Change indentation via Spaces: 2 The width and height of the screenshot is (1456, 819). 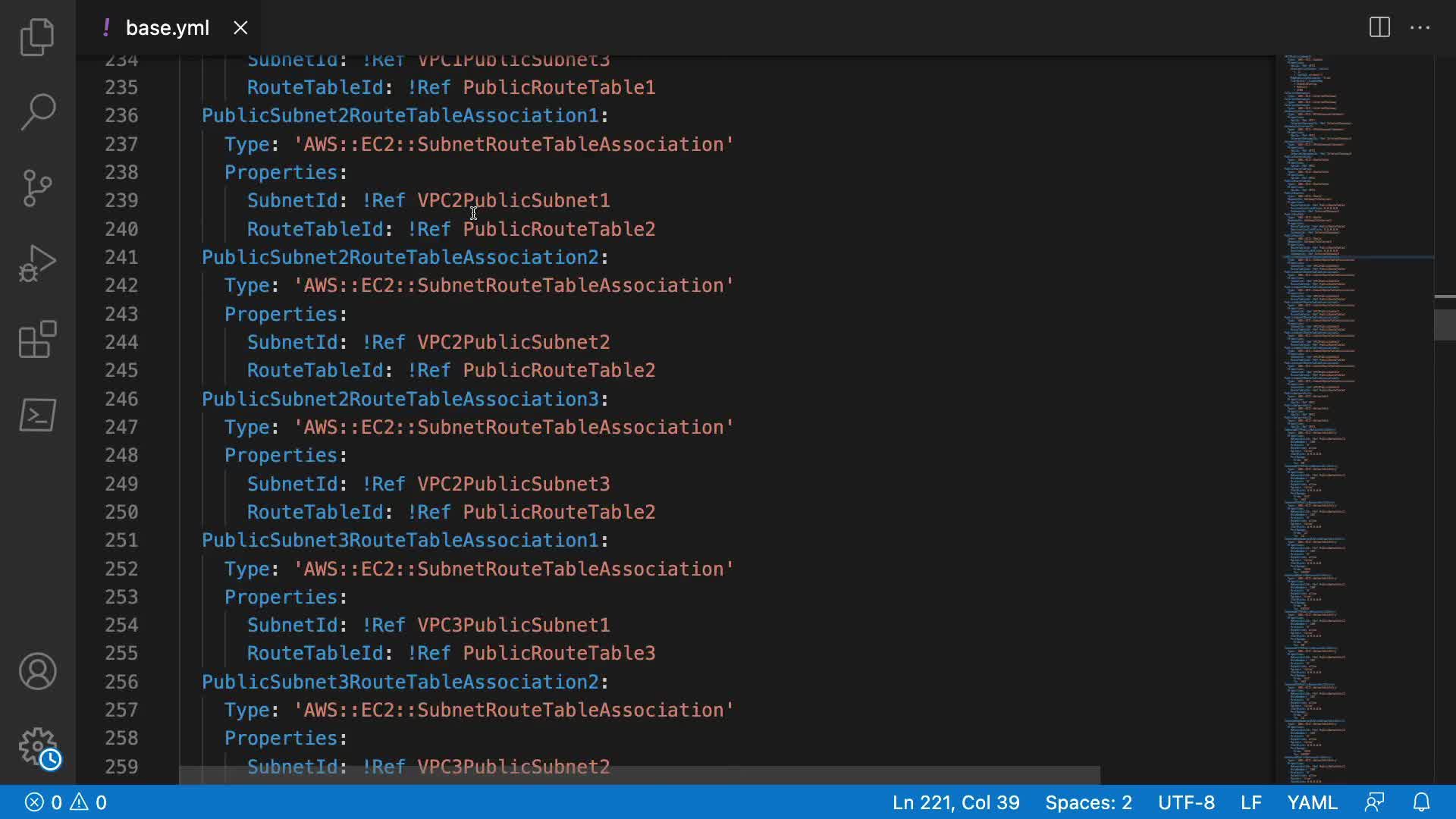tap(1088, 802)
